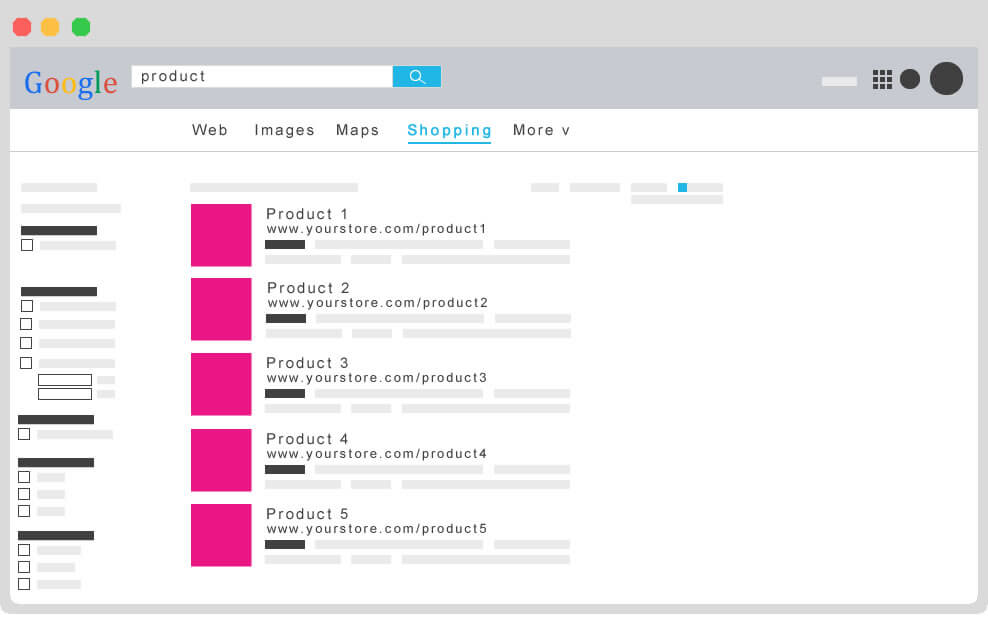Tick the topmost sidebar filter checkbox
This screenshot has width=988, height=621.
pos(26,245)
